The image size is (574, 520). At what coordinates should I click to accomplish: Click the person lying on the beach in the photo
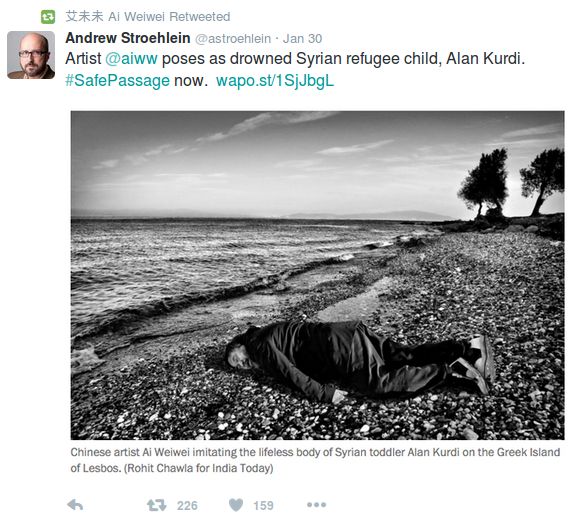click(361, 361)
